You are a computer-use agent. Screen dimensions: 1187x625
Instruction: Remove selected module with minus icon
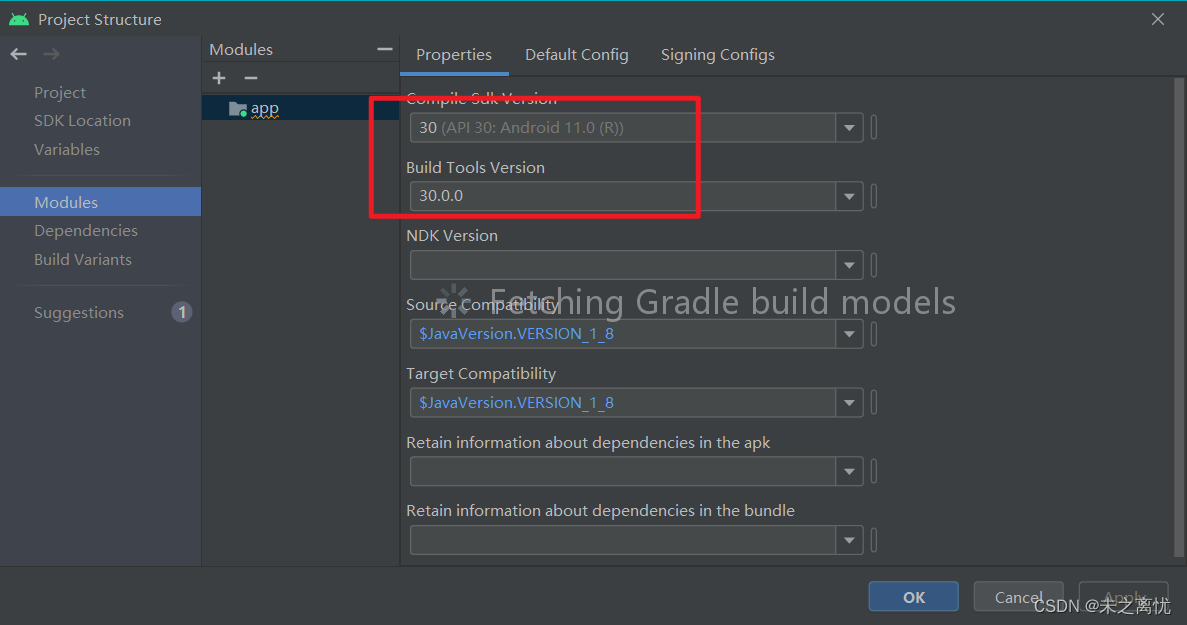point(251,78)
